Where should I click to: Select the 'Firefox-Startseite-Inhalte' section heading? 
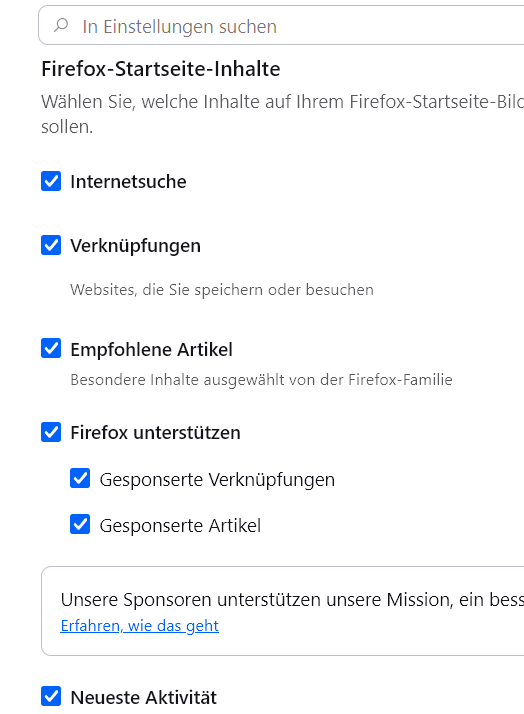(x=161, y=69)
